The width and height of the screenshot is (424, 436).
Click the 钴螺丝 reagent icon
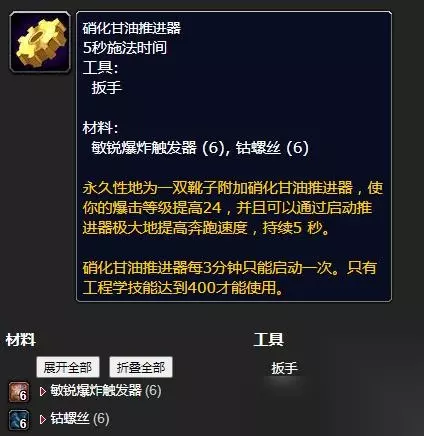tap(19, 420)
